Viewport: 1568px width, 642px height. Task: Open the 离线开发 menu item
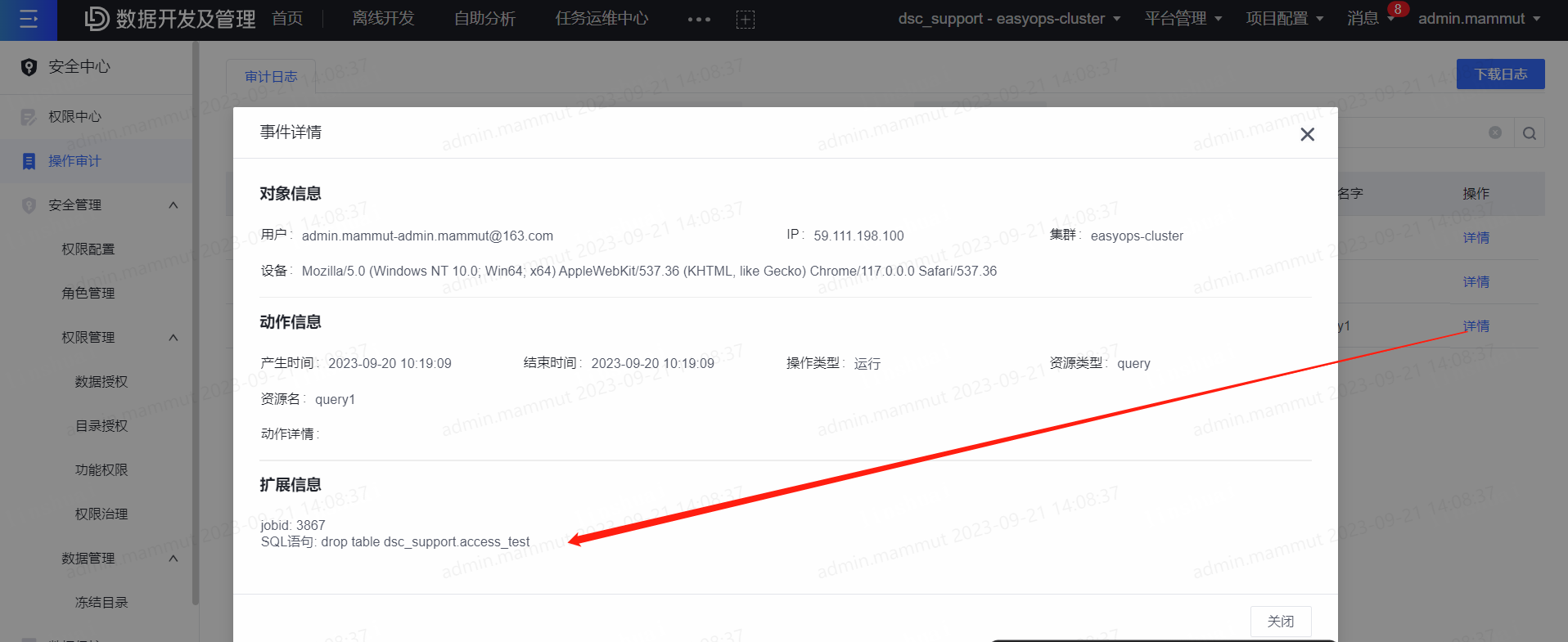pos(383,19)
